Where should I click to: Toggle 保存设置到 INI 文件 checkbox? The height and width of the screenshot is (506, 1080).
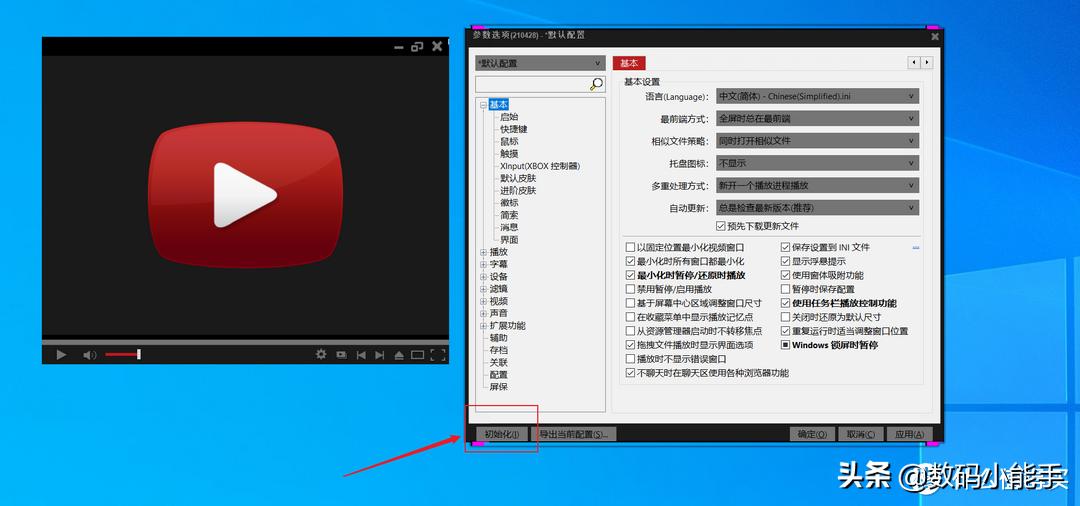click(x=785, y=247)
